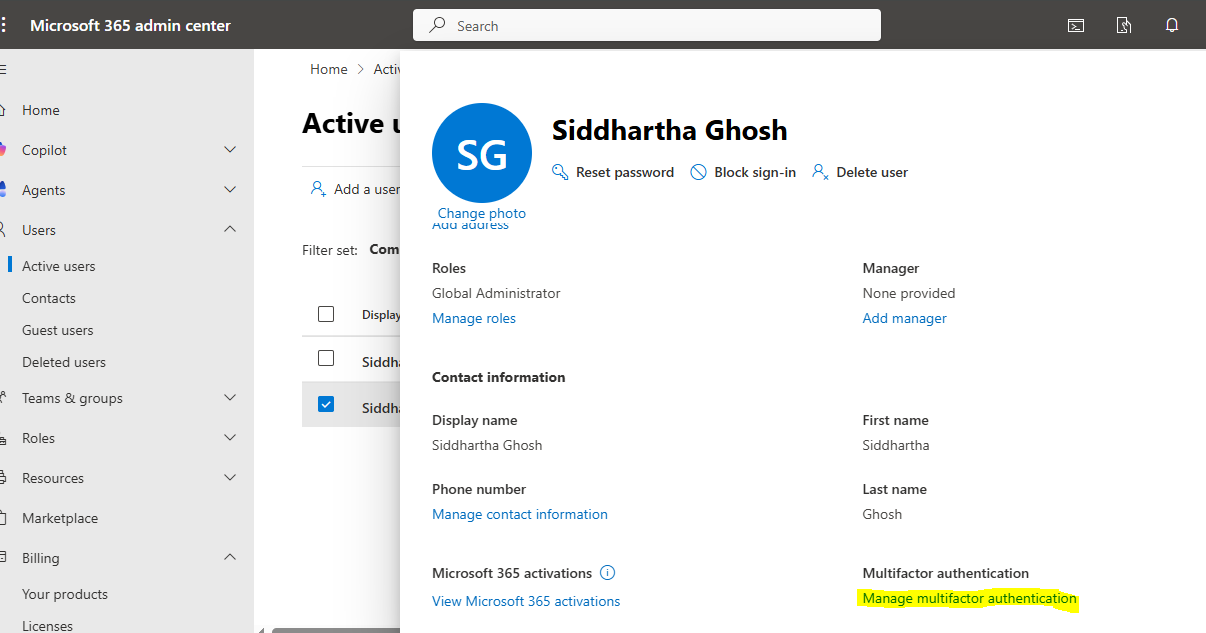Expand the Copilot navigation section
Viewport: 1206px width, 633px height.
pos(230,150)
